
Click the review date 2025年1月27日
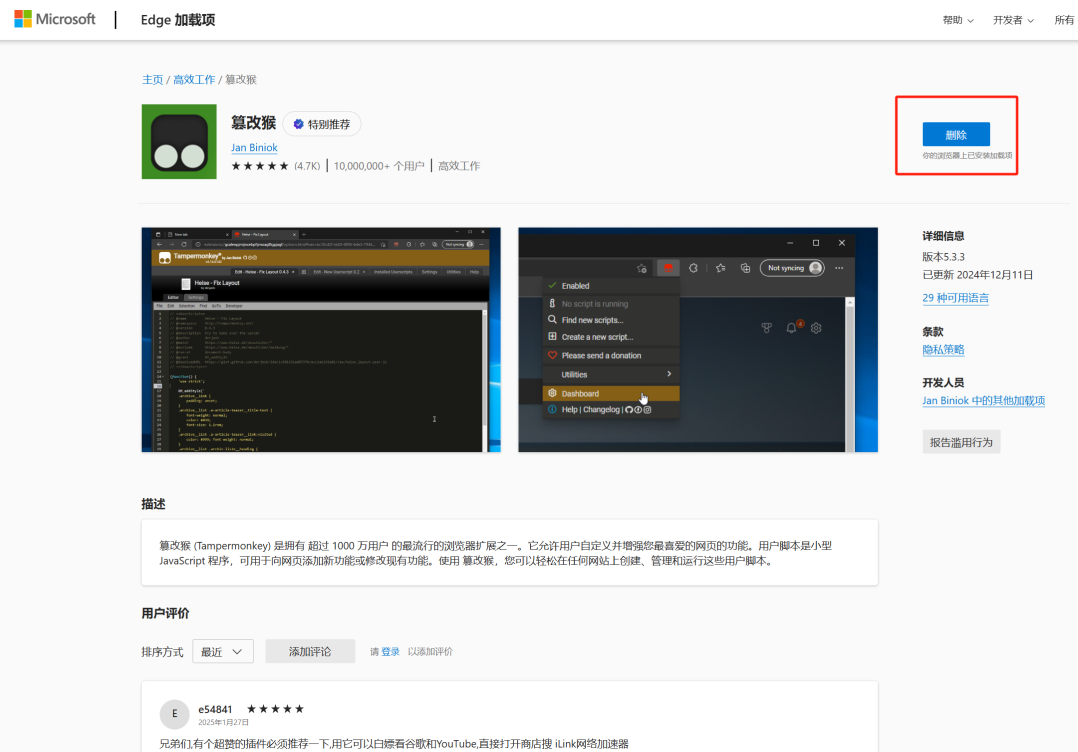[x=223, y=722]
